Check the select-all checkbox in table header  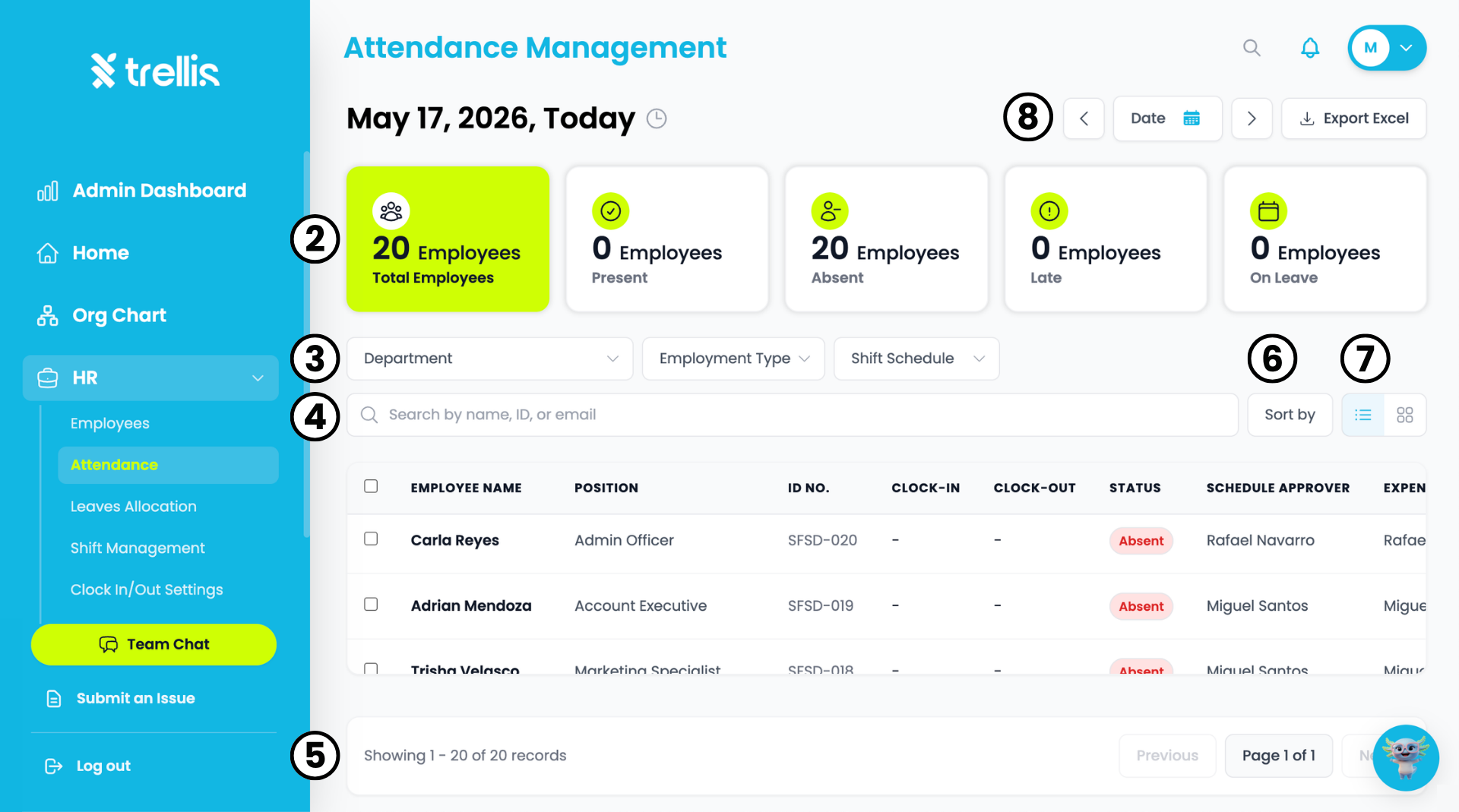371,486
